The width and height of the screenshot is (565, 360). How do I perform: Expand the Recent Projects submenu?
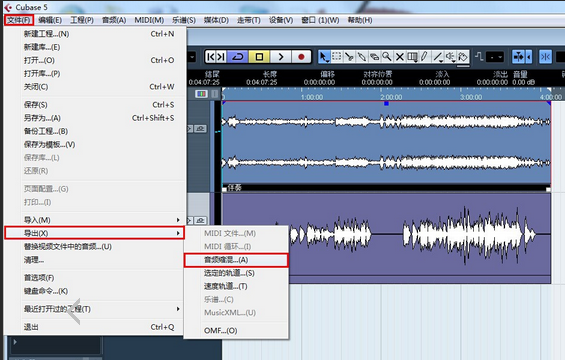point(95,309)
